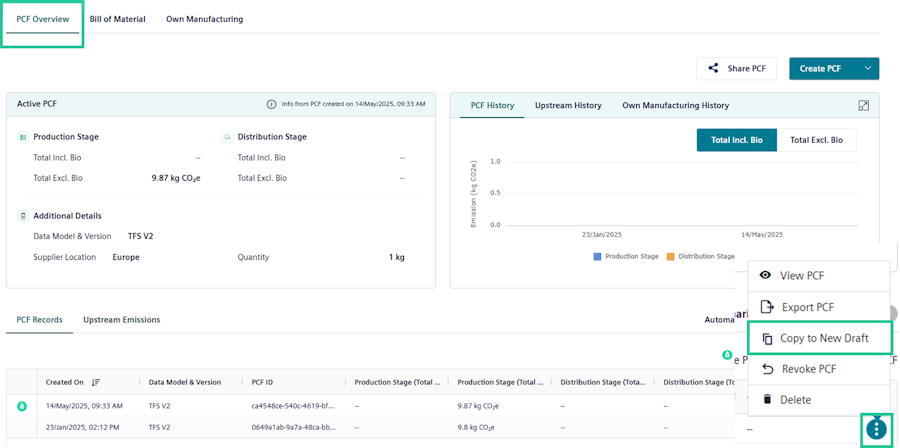900x448 pixels.
Task: Switch to the Upstream Emissions tab
Action: point(121,320)
